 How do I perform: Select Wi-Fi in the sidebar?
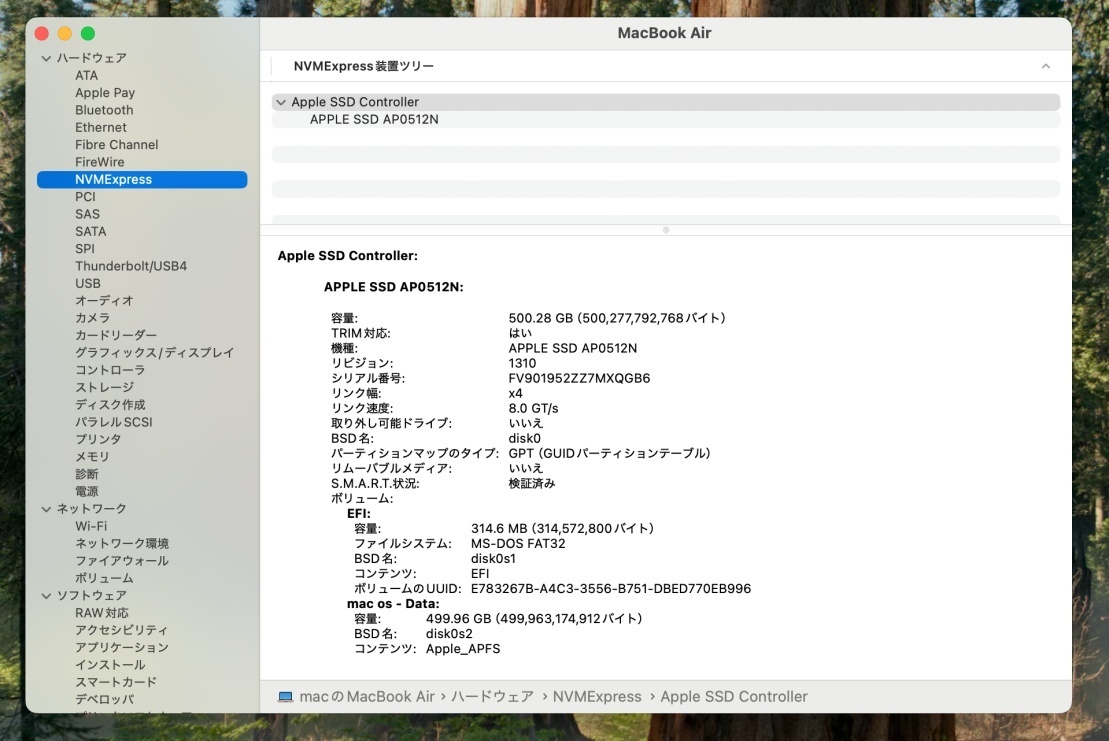[x=91, y=526]
